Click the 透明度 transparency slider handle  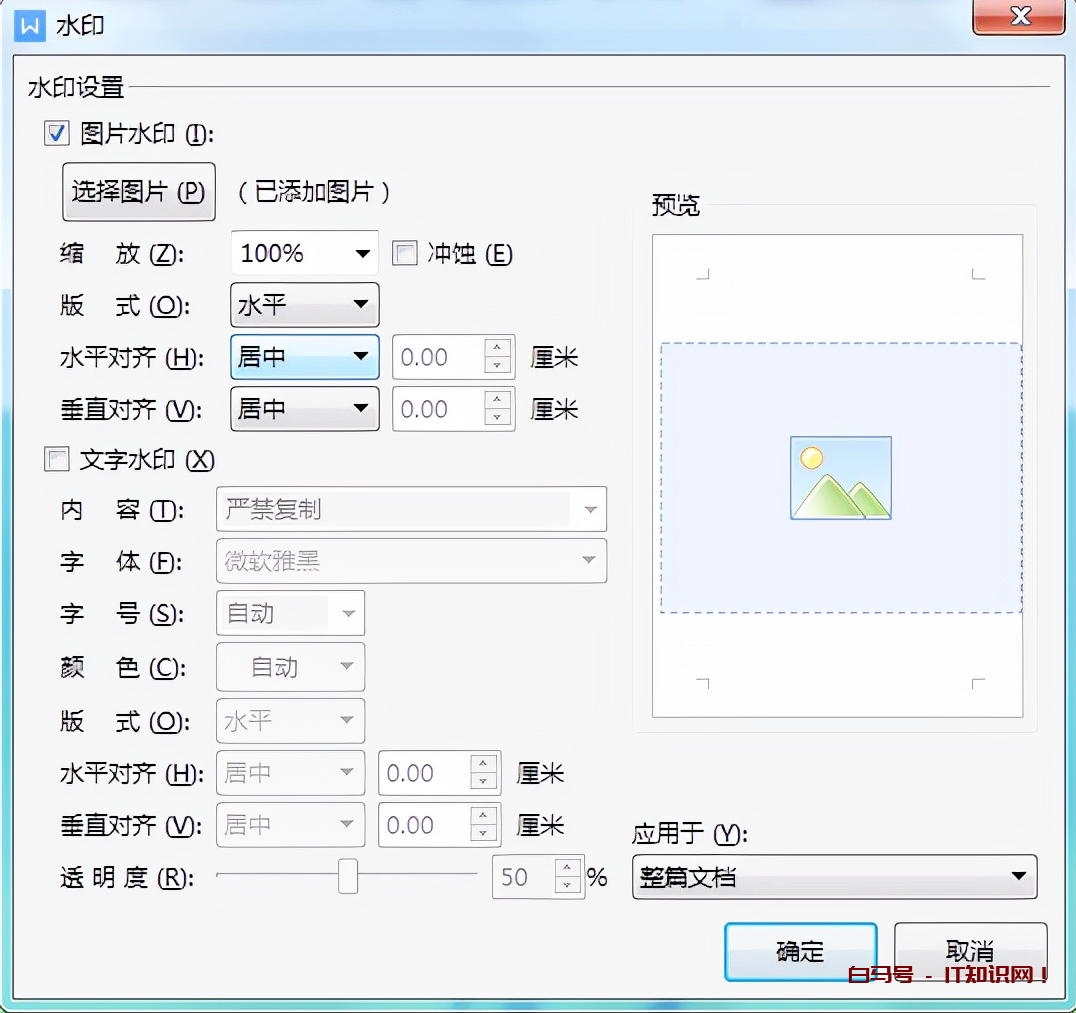point(347,876)
